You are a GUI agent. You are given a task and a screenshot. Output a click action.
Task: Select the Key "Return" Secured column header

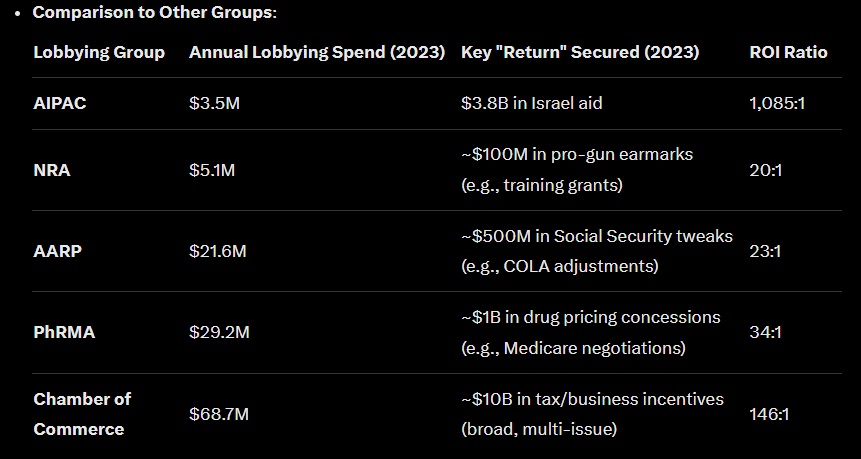(580, 52)
